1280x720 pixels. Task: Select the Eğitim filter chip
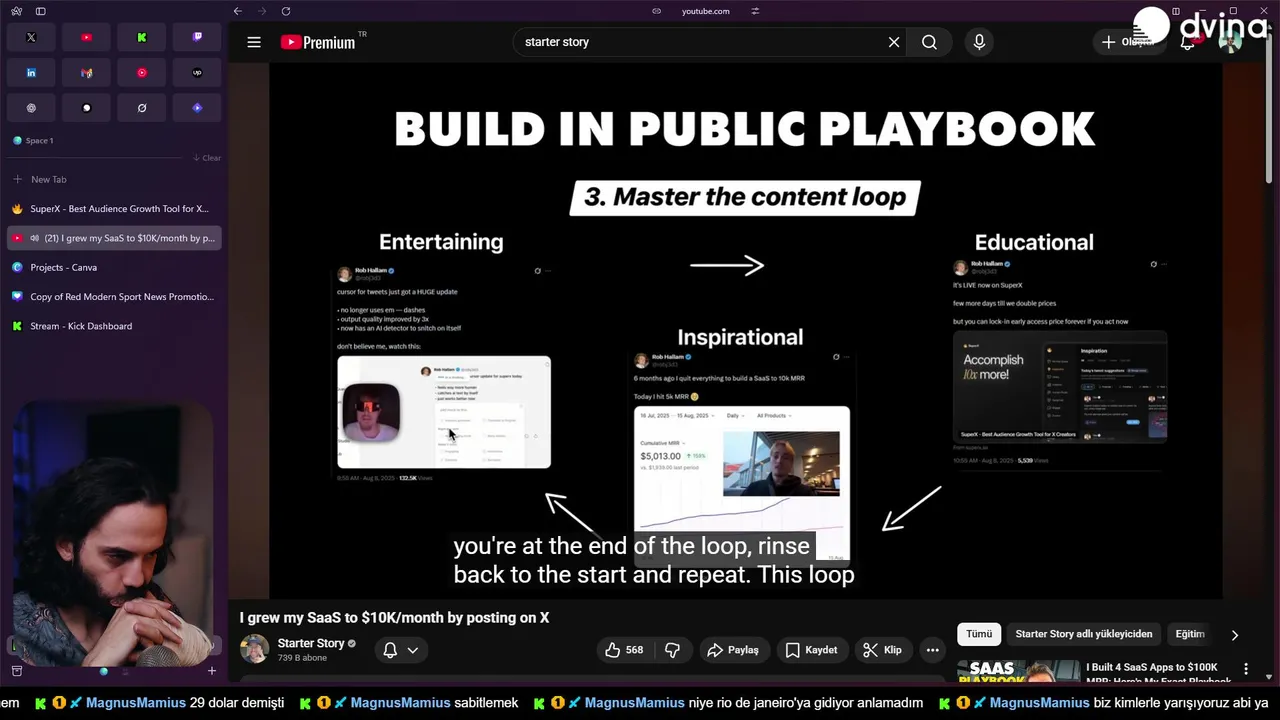[1190, 634]
